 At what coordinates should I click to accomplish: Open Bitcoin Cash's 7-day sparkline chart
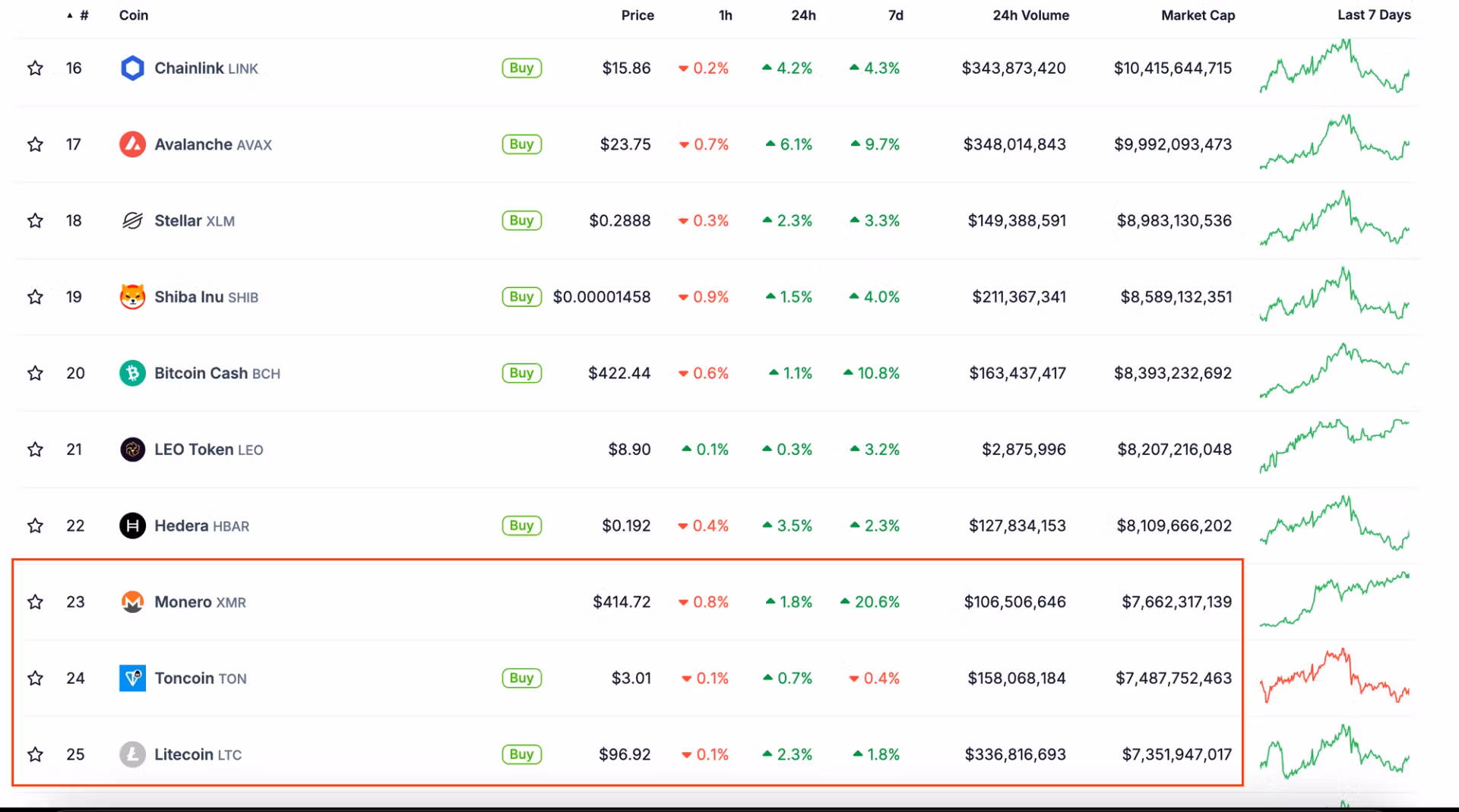click(x=1334, y=371)
